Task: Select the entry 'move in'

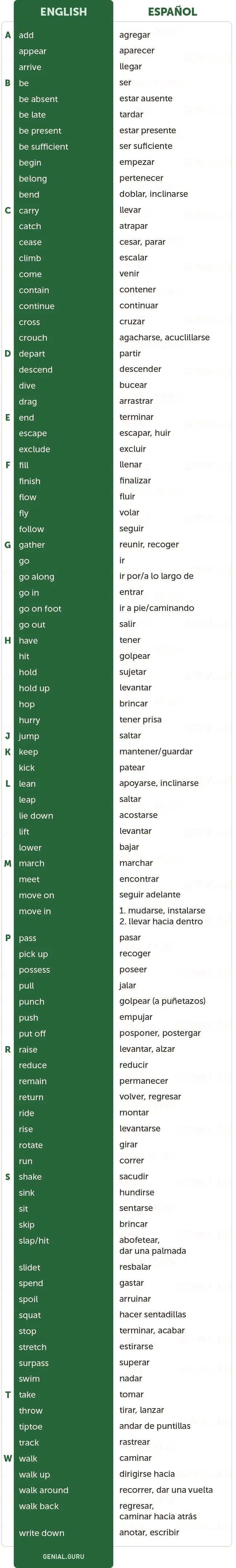Action: (34, 911)
